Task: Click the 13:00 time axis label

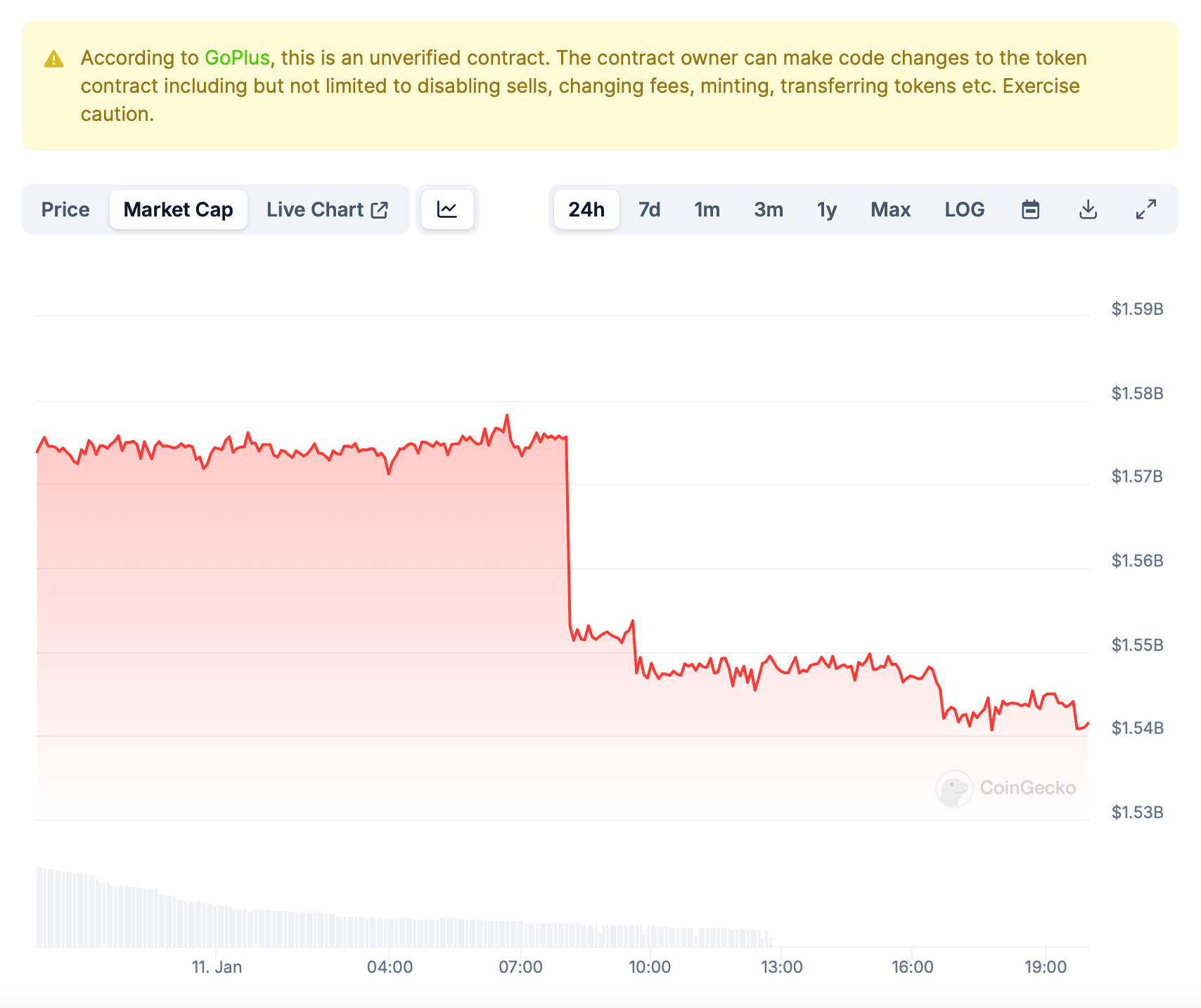Action: point(781,967)
